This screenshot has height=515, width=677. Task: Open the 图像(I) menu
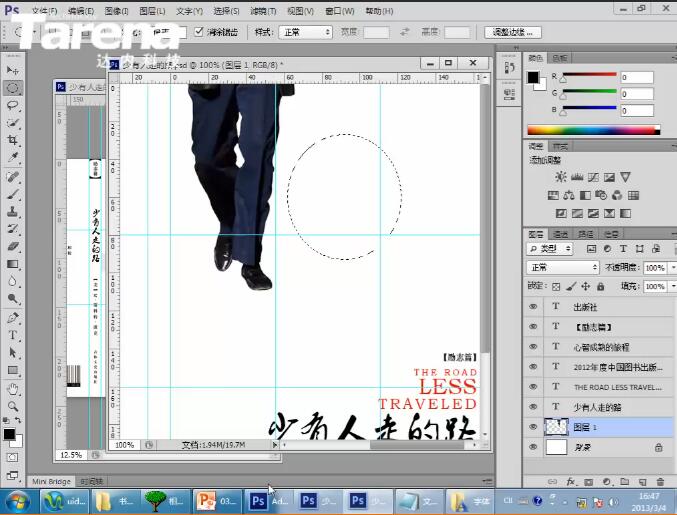click(117, 11)
